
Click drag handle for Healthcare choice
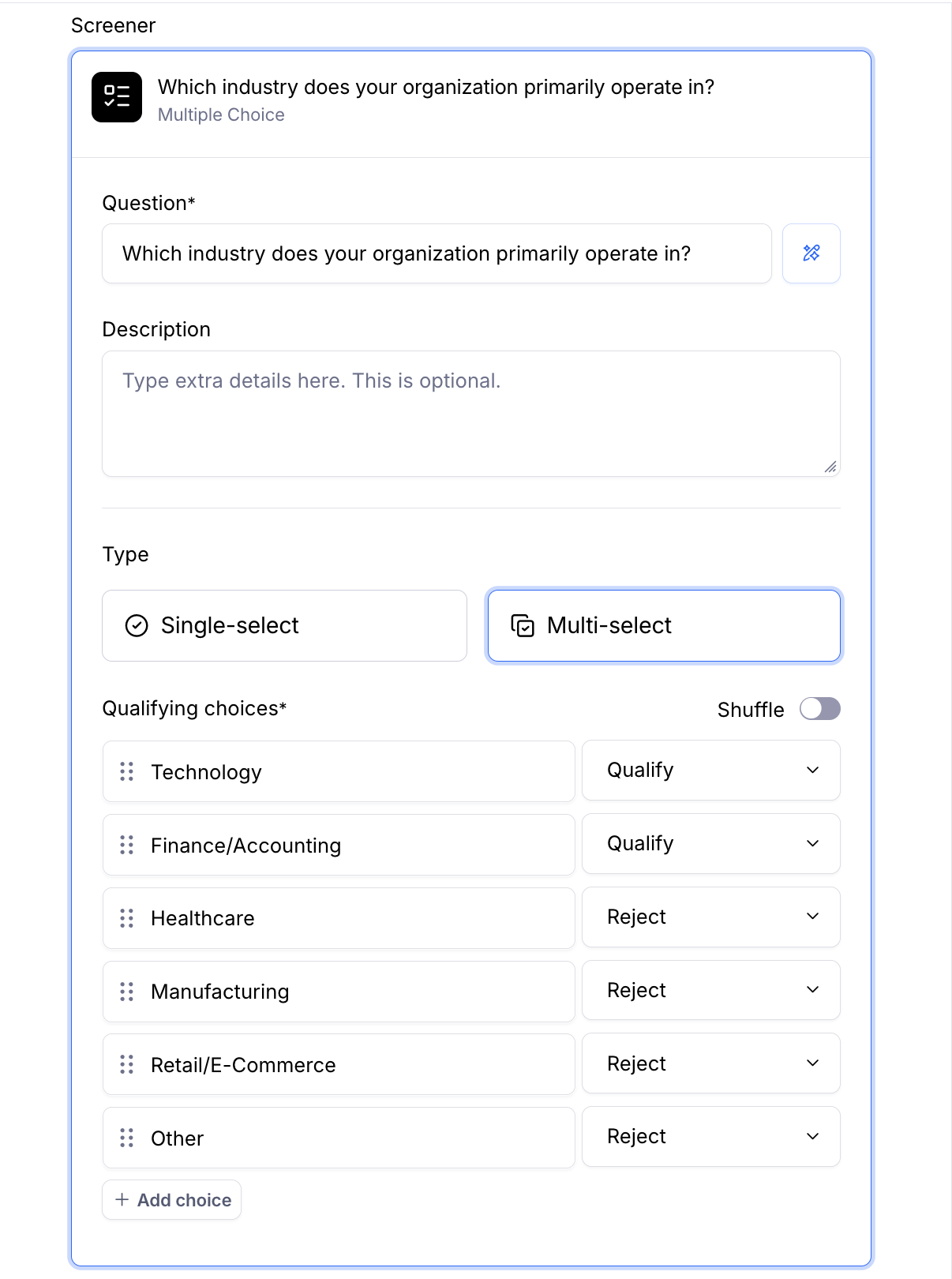coord(126,918)
